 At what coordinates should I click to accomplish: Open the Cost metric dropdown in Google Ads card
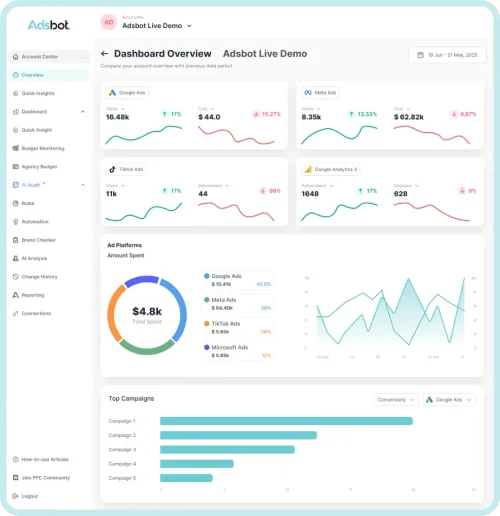pos(213,109)
